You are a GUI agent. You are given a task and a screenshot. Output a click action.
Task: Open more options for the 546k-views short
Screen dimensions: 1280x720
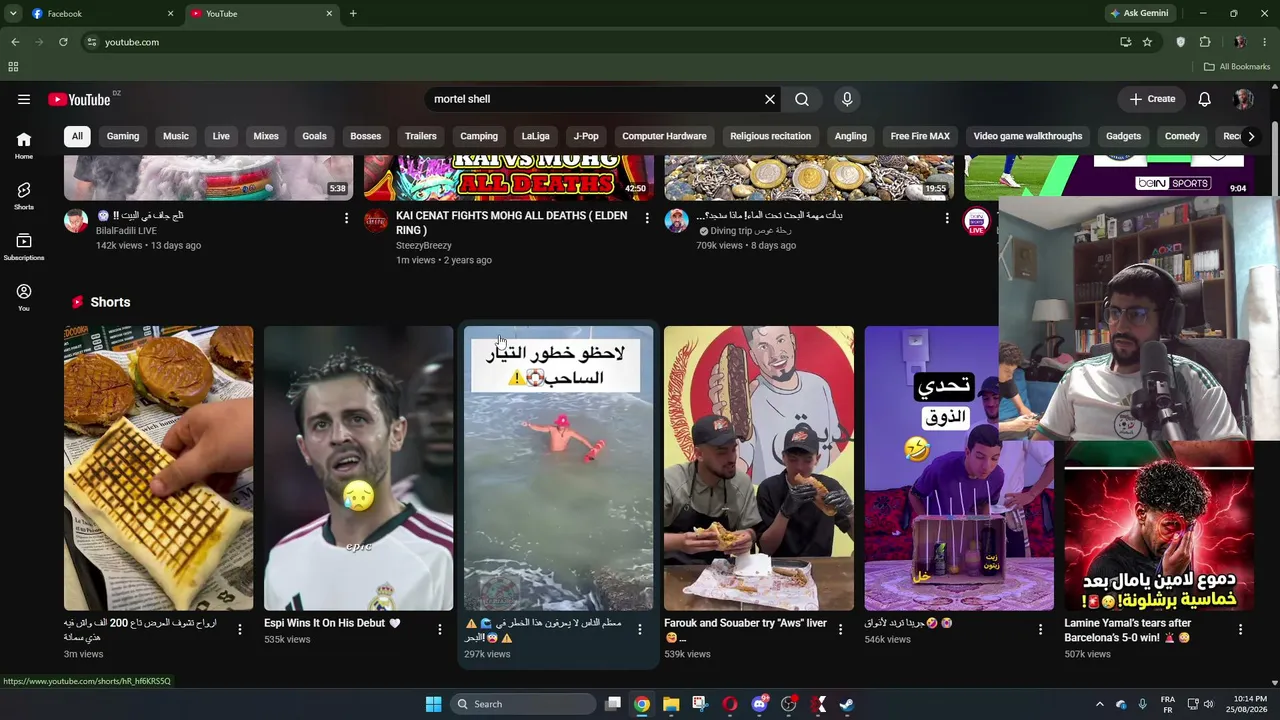click(x=1040, y=629)
